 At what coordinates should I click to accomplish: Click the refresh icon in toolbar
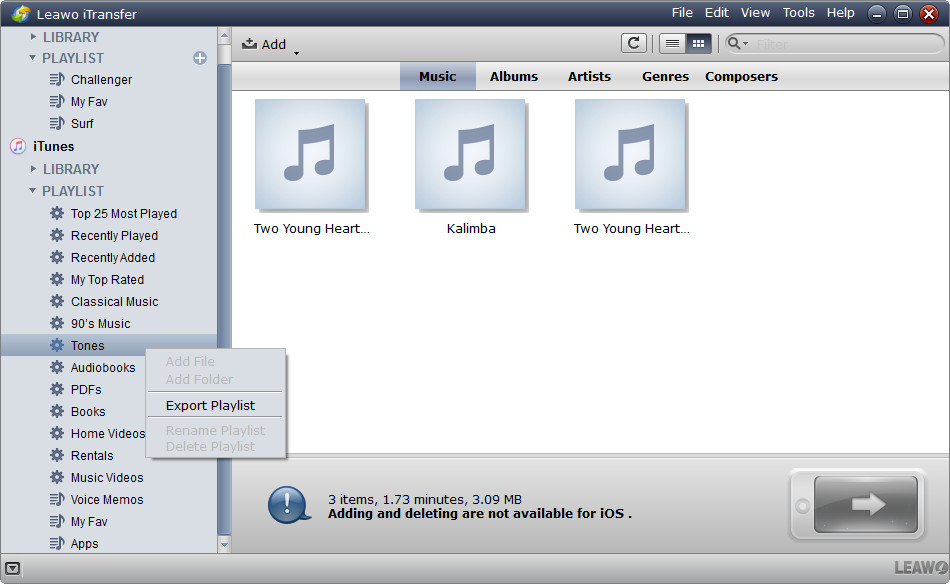tap(634, 44)
